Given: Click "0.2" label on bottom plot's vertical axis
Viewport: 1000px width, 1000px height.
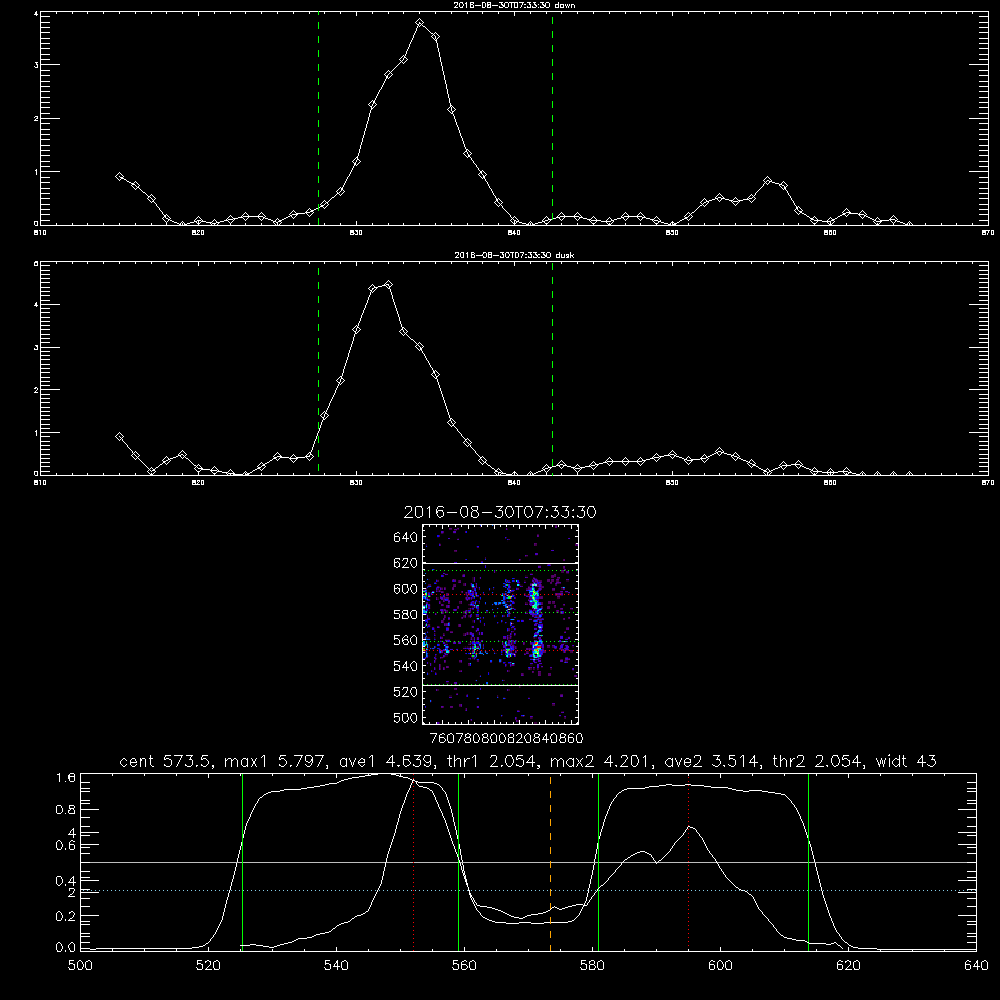Looking at the screenshot, I should pos(66,916).
